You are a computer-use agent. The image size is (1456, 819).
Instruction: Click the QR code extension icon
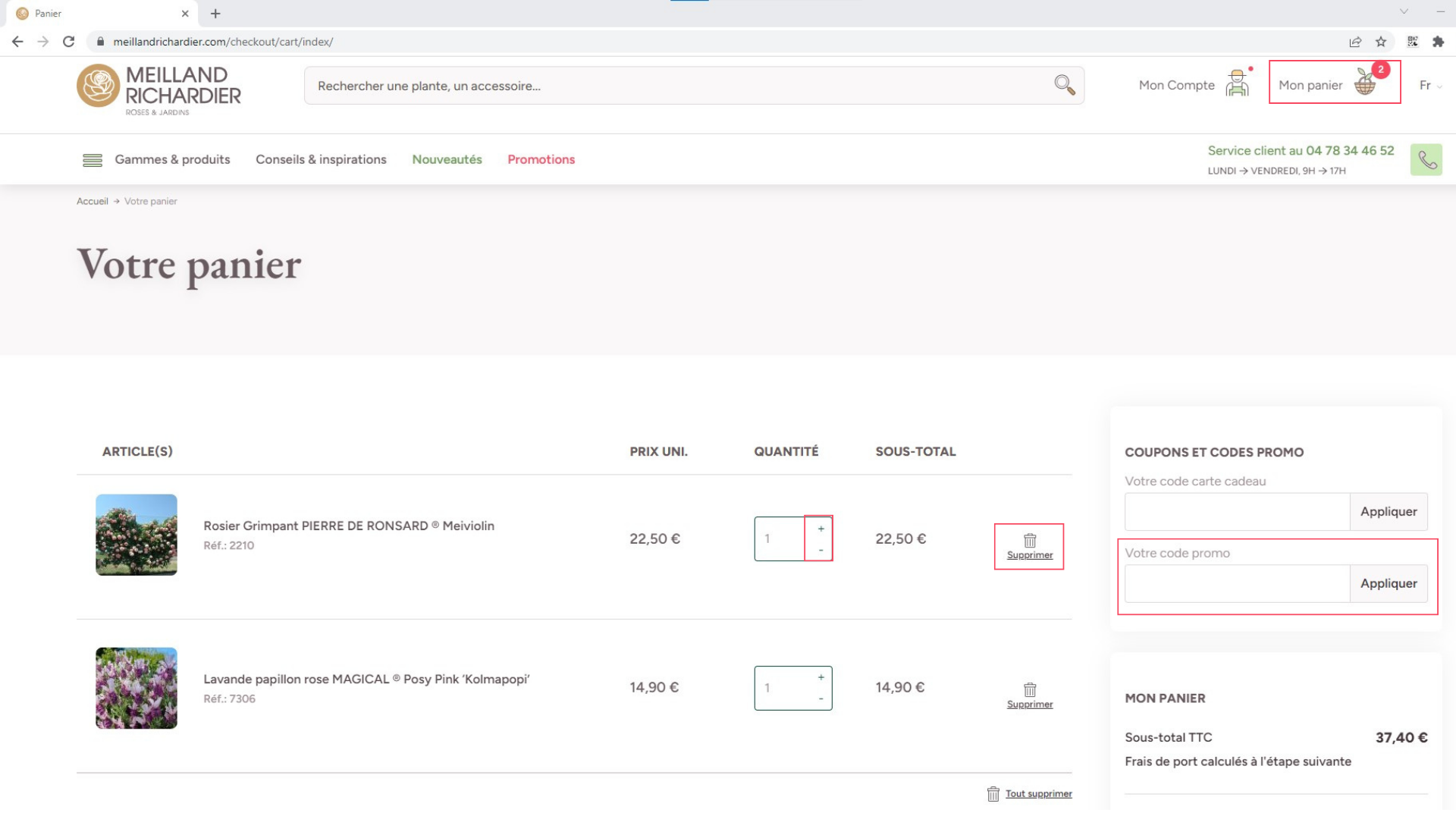[x=1413, y=42]
